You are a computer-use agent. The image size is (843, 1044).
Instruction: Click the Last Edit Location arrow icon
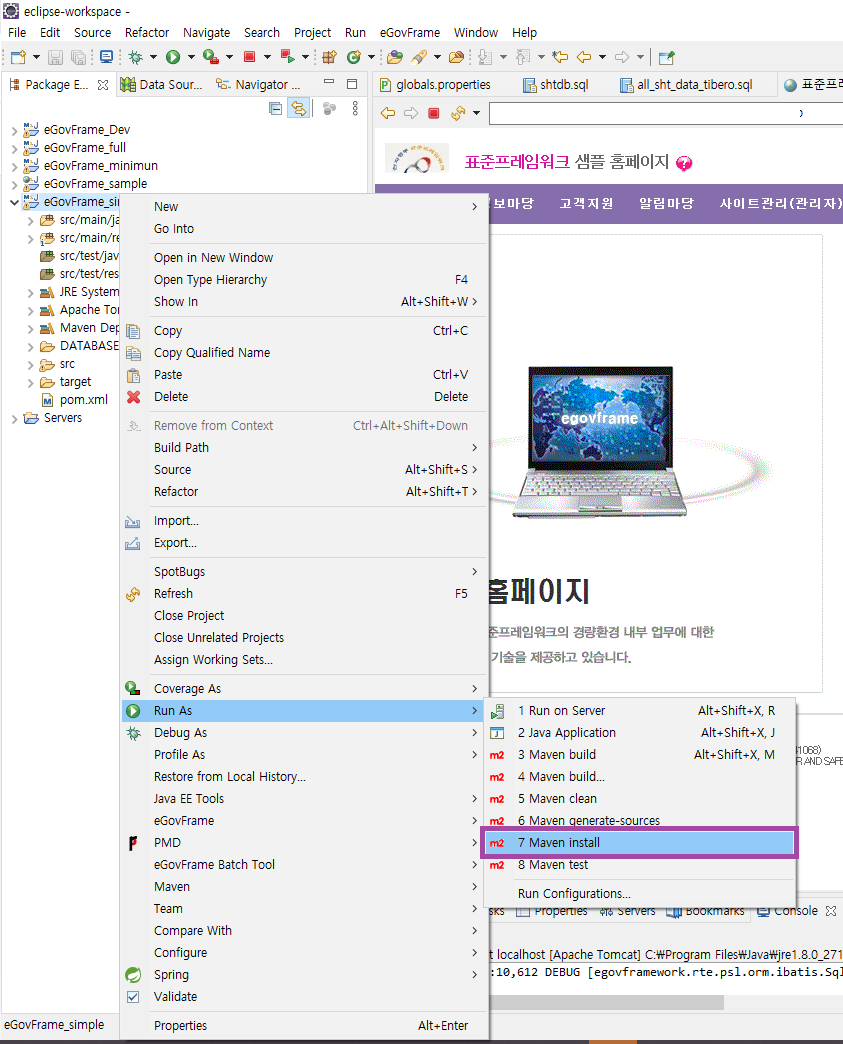click(560, 57)
